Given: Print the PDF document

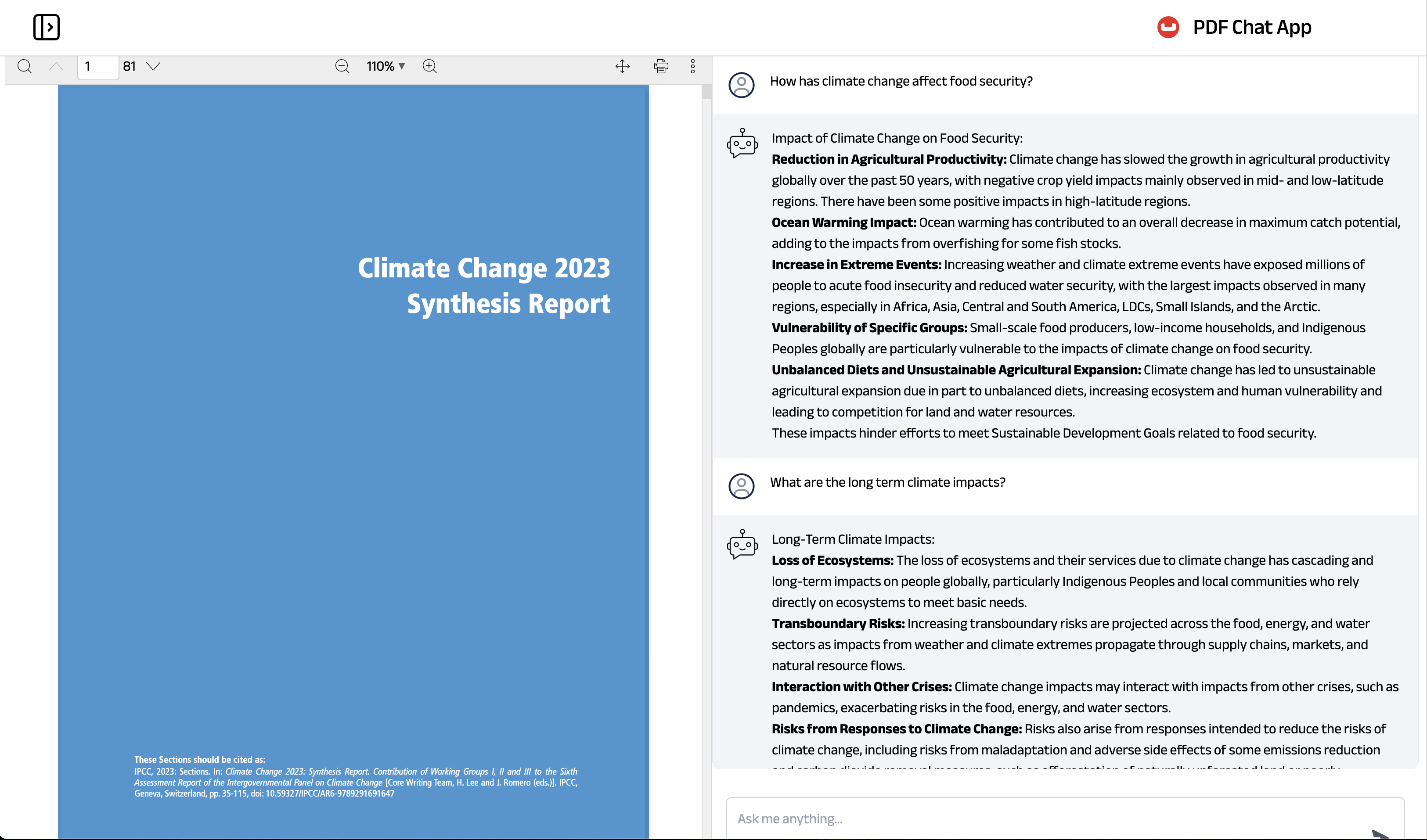Looking at the screenshot, I should click(661, 66).
